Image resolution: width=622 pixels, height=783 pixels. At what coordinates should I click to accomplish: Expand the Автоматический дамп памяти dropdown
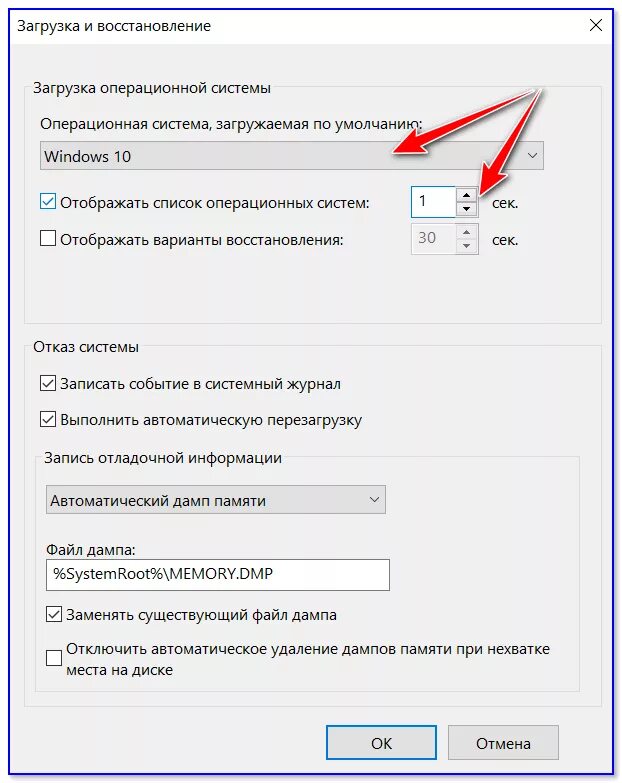pyautogui.click(x=374, y=500)
